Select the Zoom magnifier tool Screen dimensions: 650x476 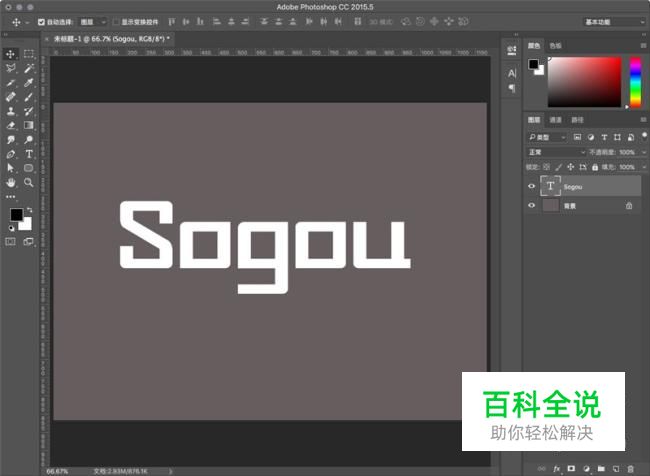[29, 183]
